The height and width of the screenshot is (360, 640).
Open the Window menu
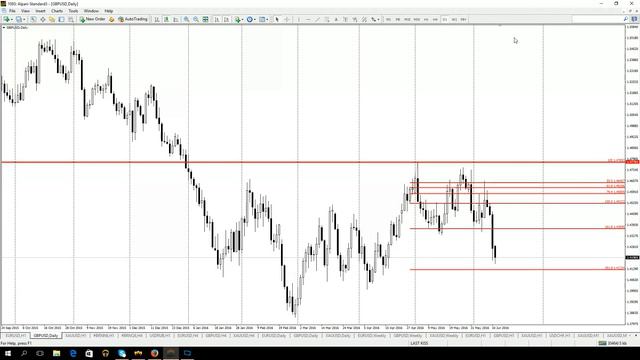click(91, 11)
